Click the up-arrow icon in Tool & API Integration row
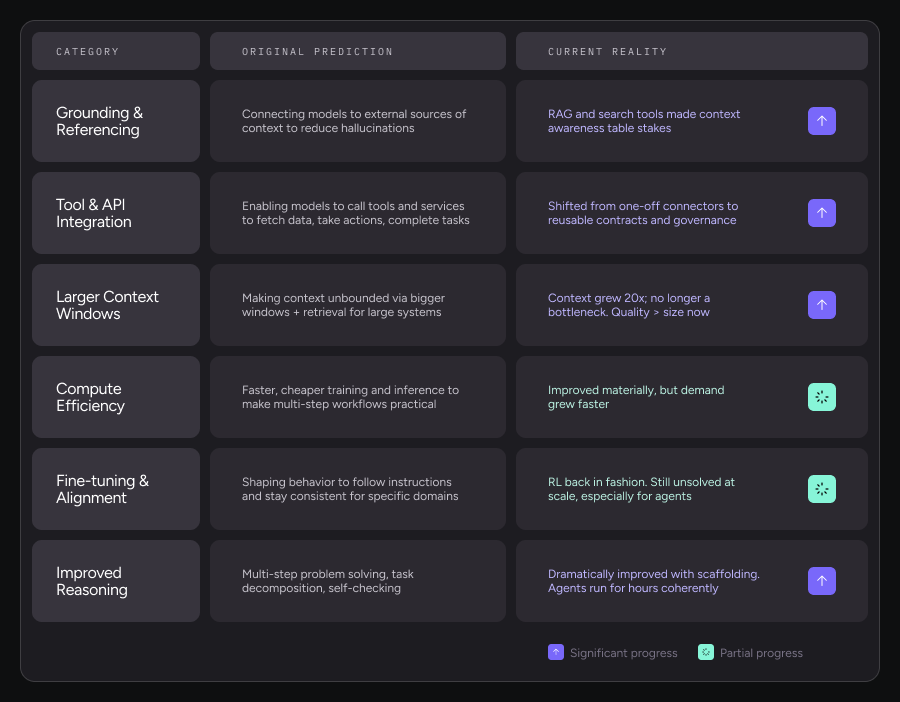This screenshot has width=900, height=702. (821, 213)
